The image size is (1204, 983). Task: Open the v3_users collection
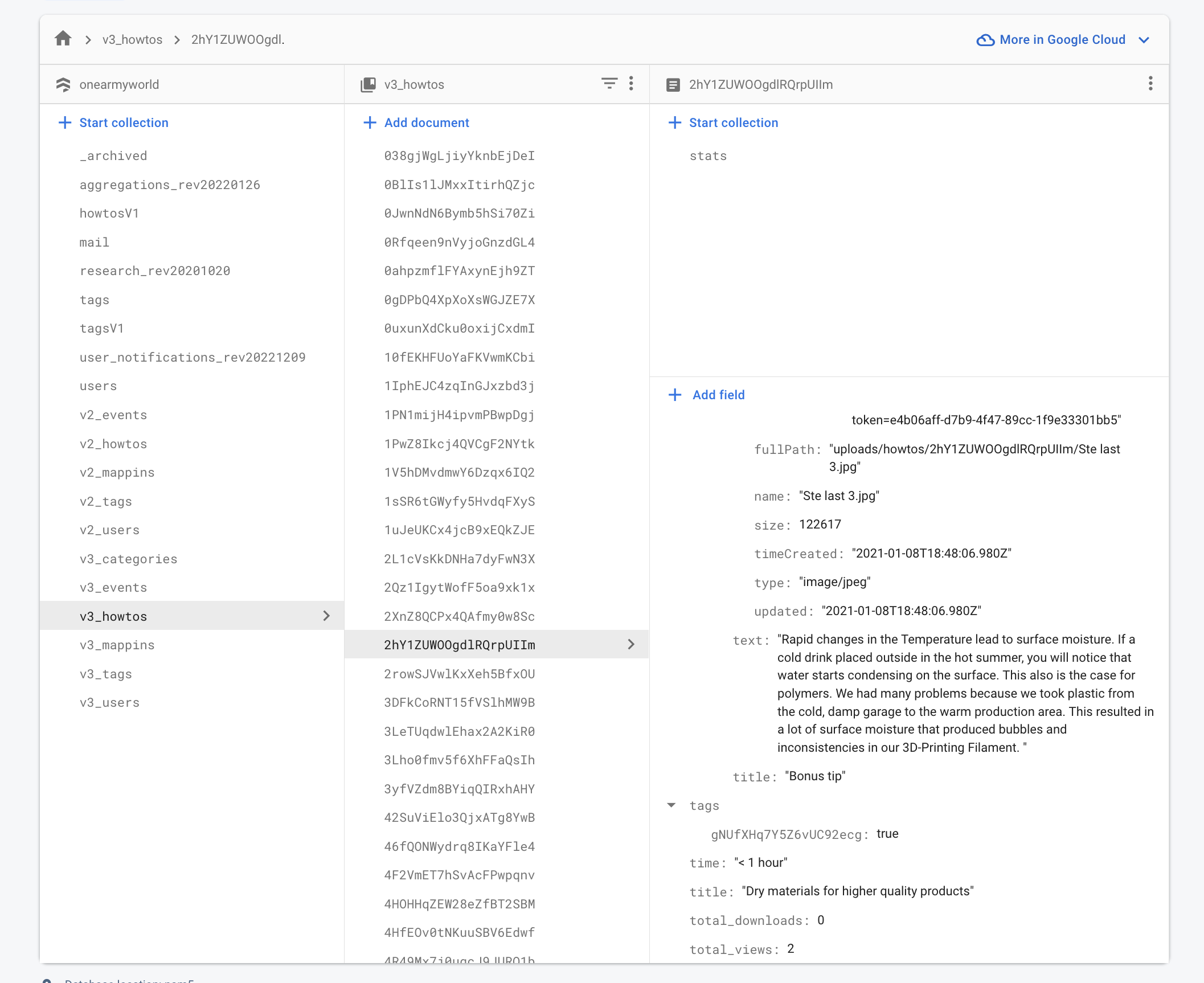click(110, 702)
